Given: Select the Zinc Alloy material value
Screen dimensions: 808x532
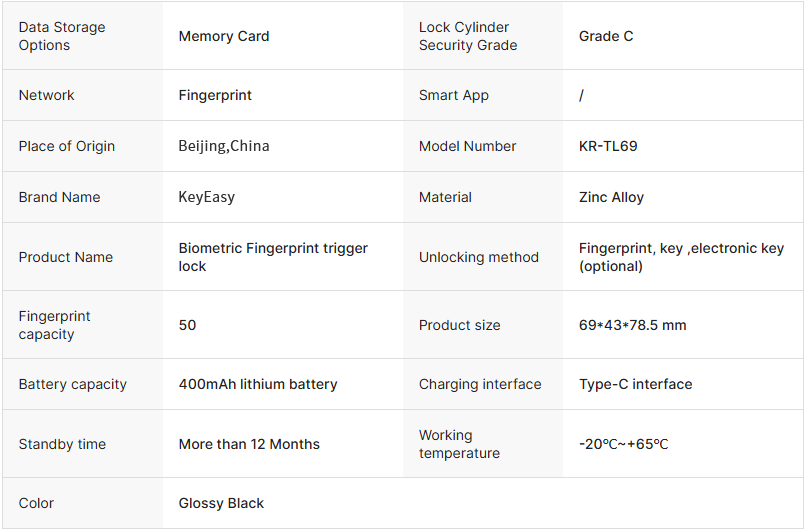Looking at the screenshot, I should point(611,197).
